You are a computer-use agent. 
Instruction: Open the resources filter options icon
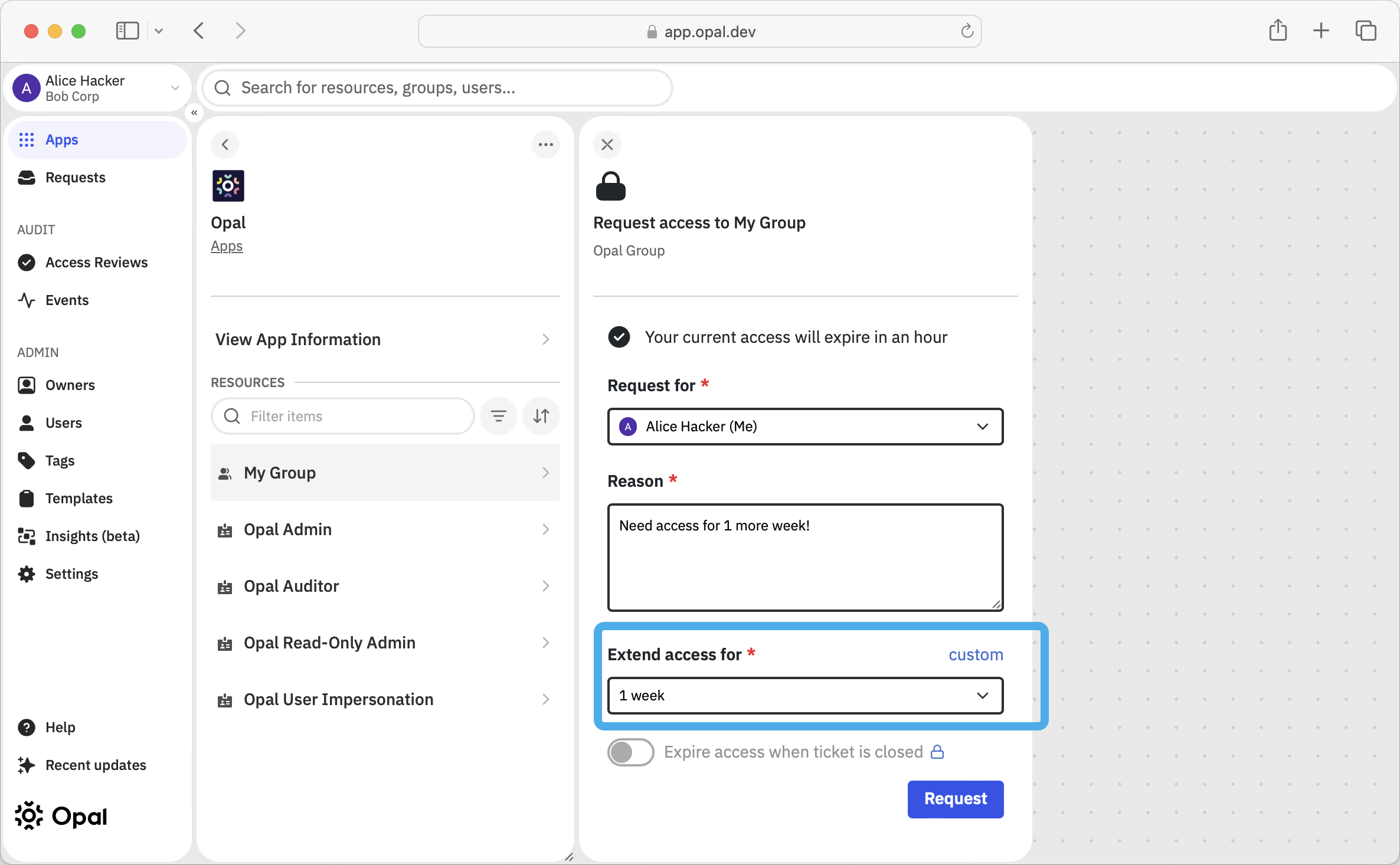point(499,416)
